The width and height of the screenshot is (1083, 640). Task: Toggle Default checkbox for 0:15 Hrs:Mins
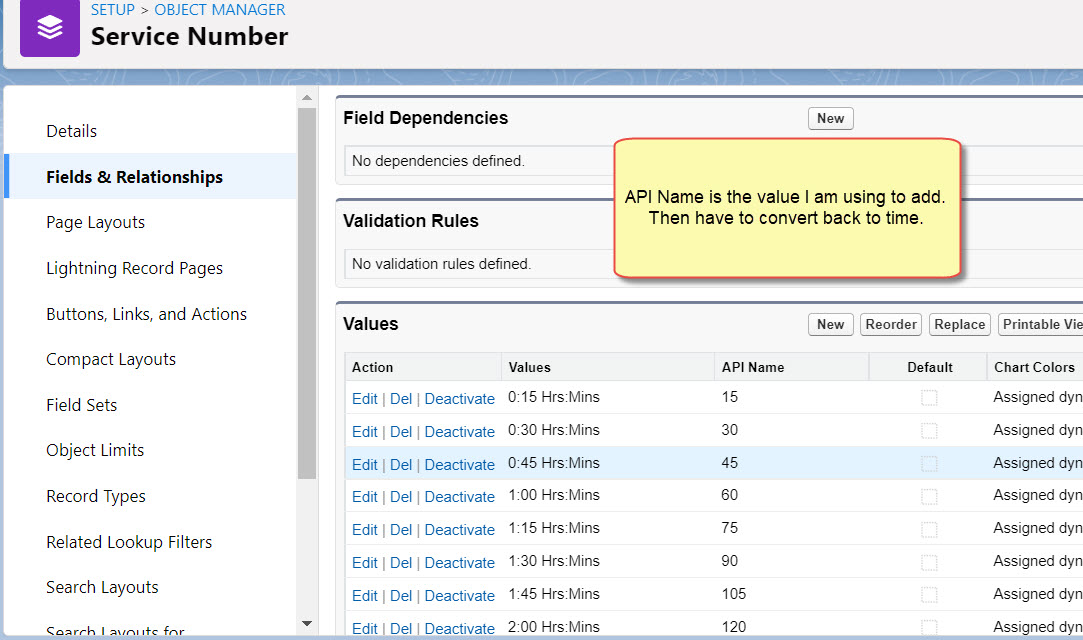pyautogui.click(x=929, y=398)
